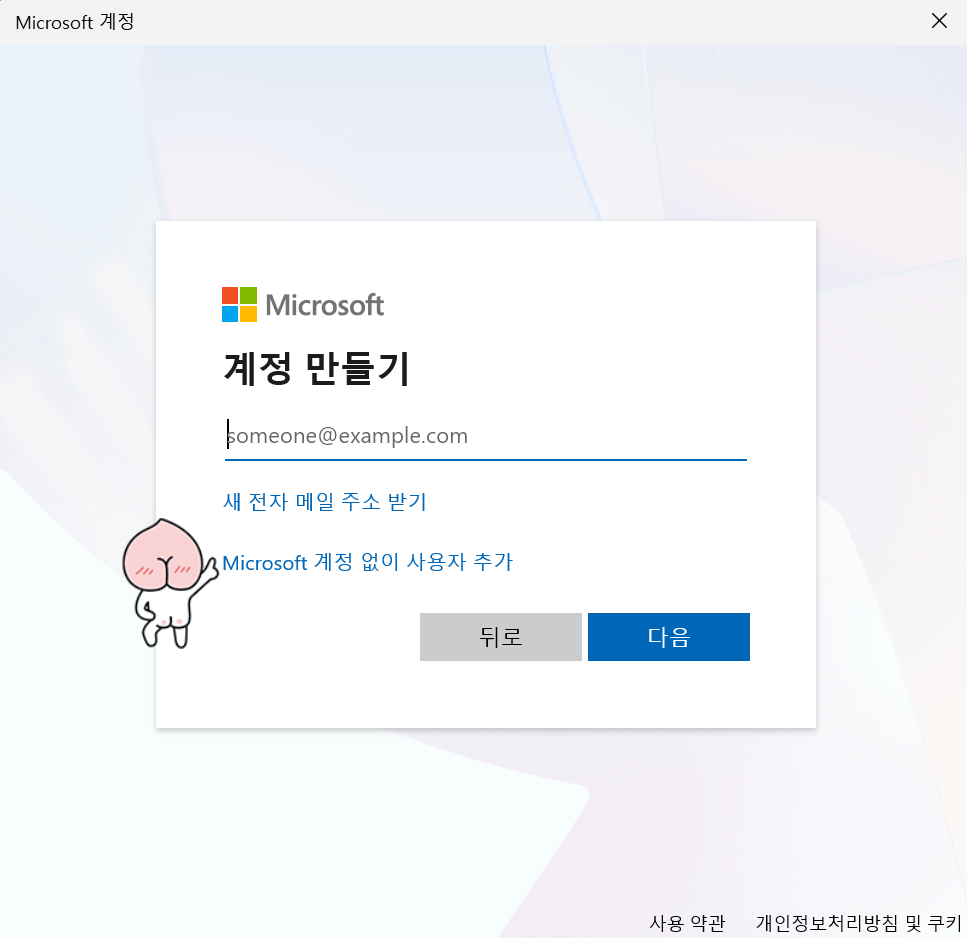Click the someone@example.com email input field
The height and width of the screenshot is (938, 967).
coord(485,436)
